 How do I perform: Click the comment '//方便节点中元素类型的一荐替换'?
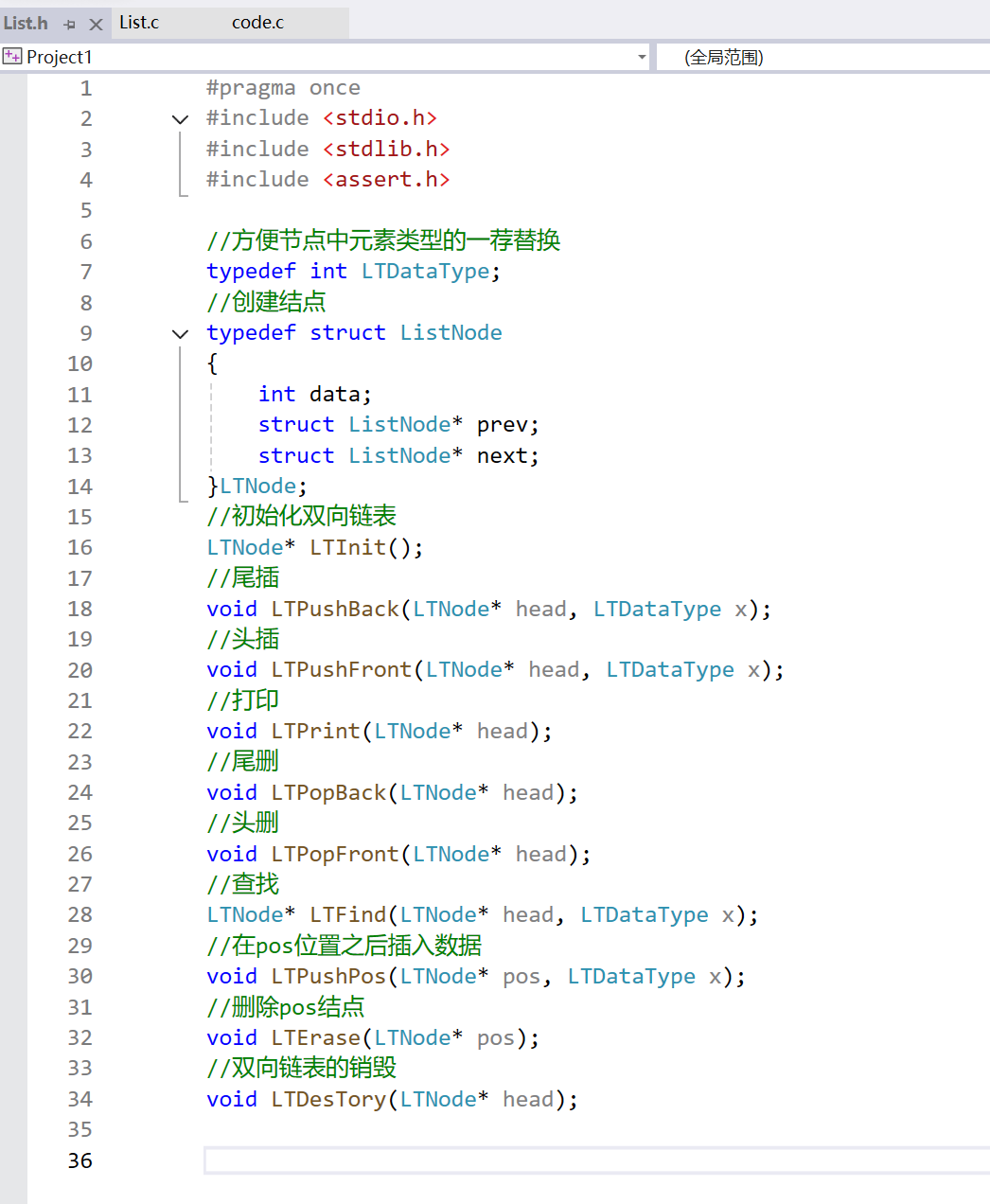pos(383,240)
